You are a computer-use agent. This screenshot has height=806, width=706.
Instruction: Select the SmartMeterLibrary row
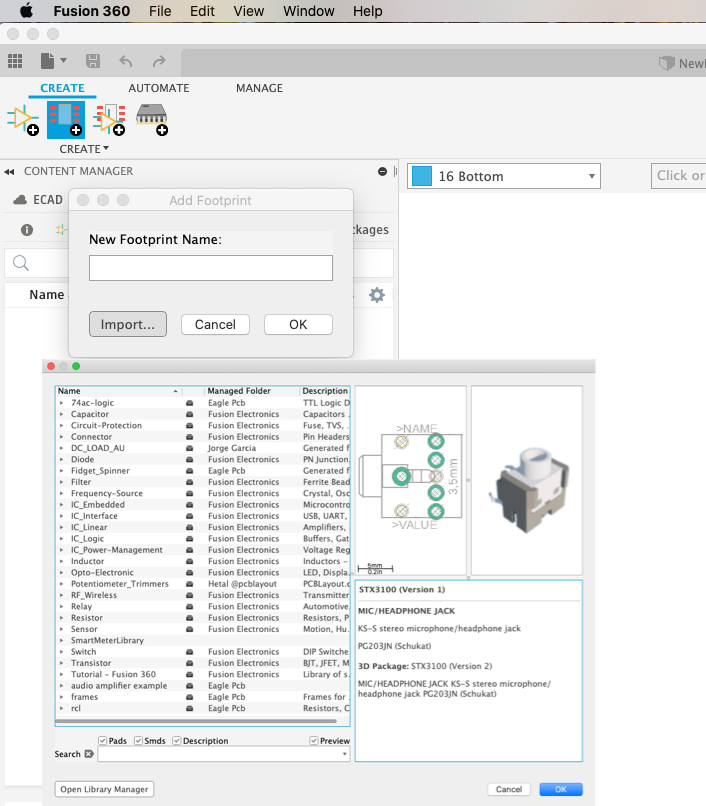pos(203,640)
